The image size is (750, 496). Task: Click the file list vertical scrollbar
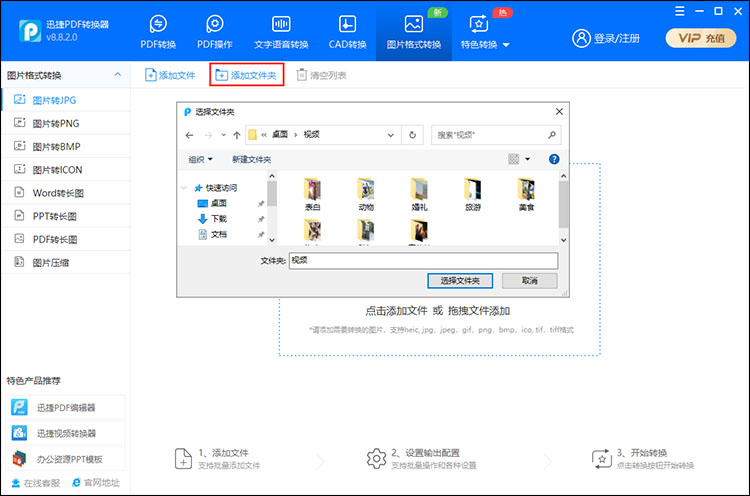point(563,204)
